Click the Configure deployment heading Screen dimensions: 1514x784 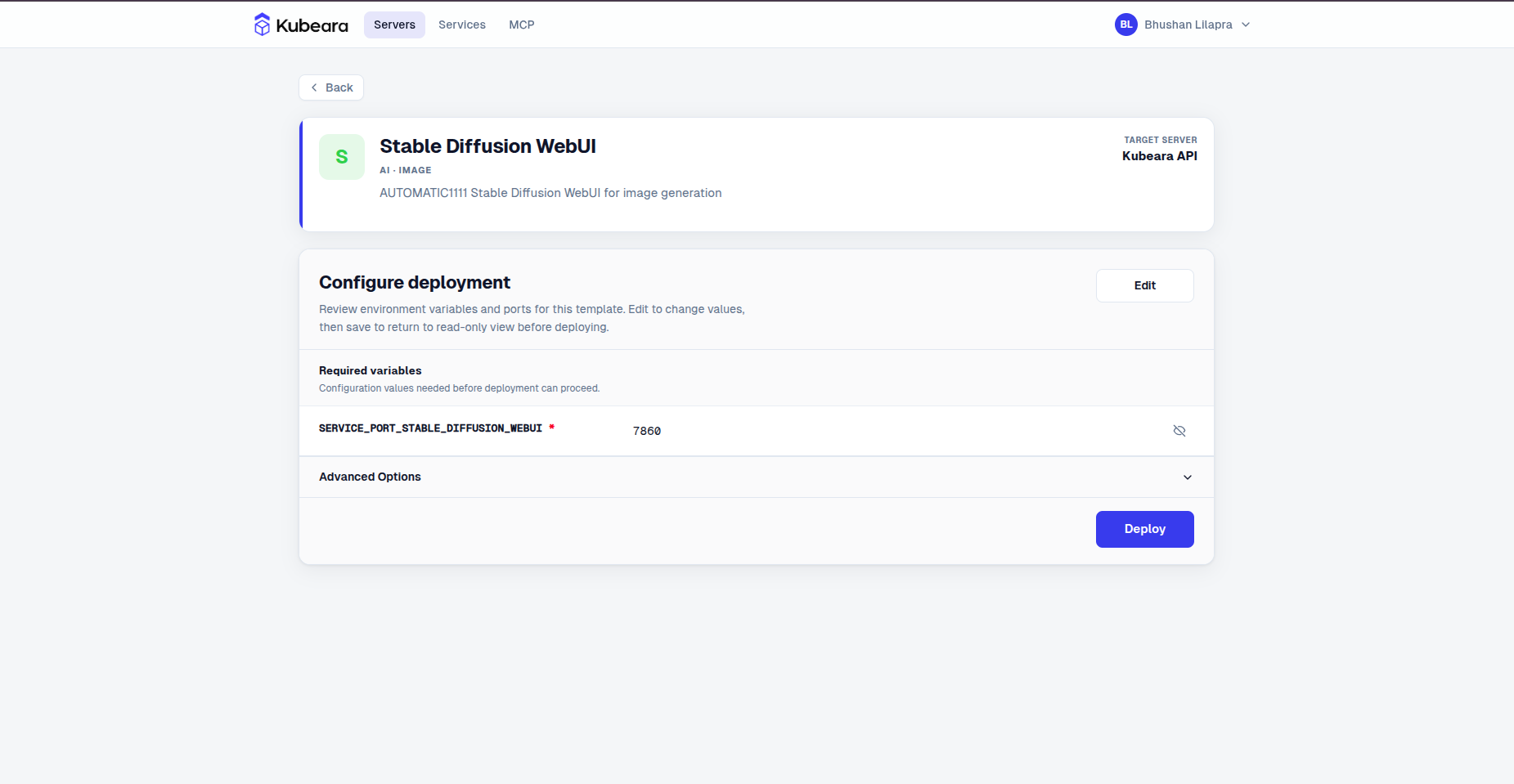pyautogui.click(x=415, y=283)
